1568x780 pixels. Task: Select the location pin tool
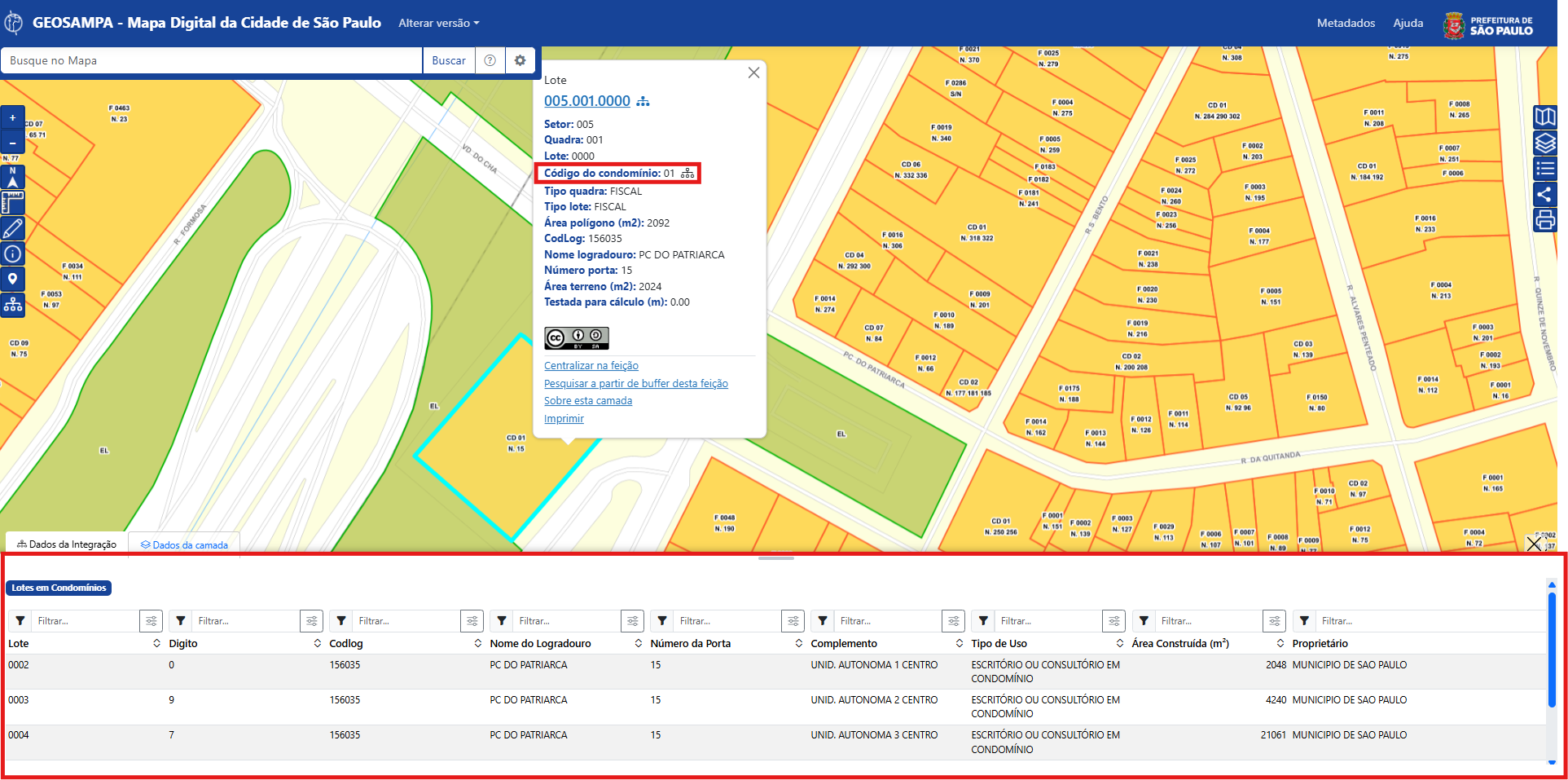(12, 279)
